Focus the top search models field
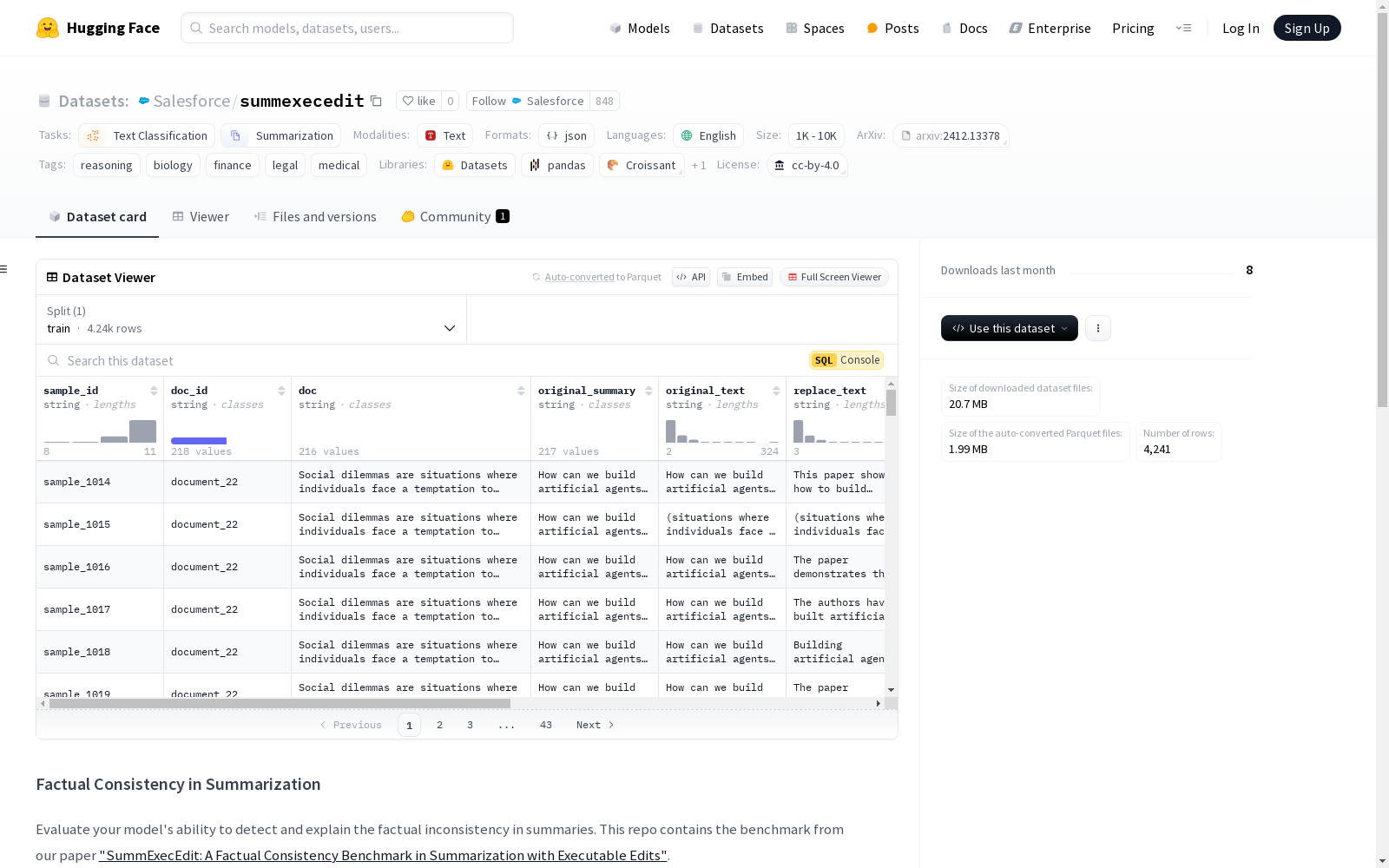 (347, 28)
